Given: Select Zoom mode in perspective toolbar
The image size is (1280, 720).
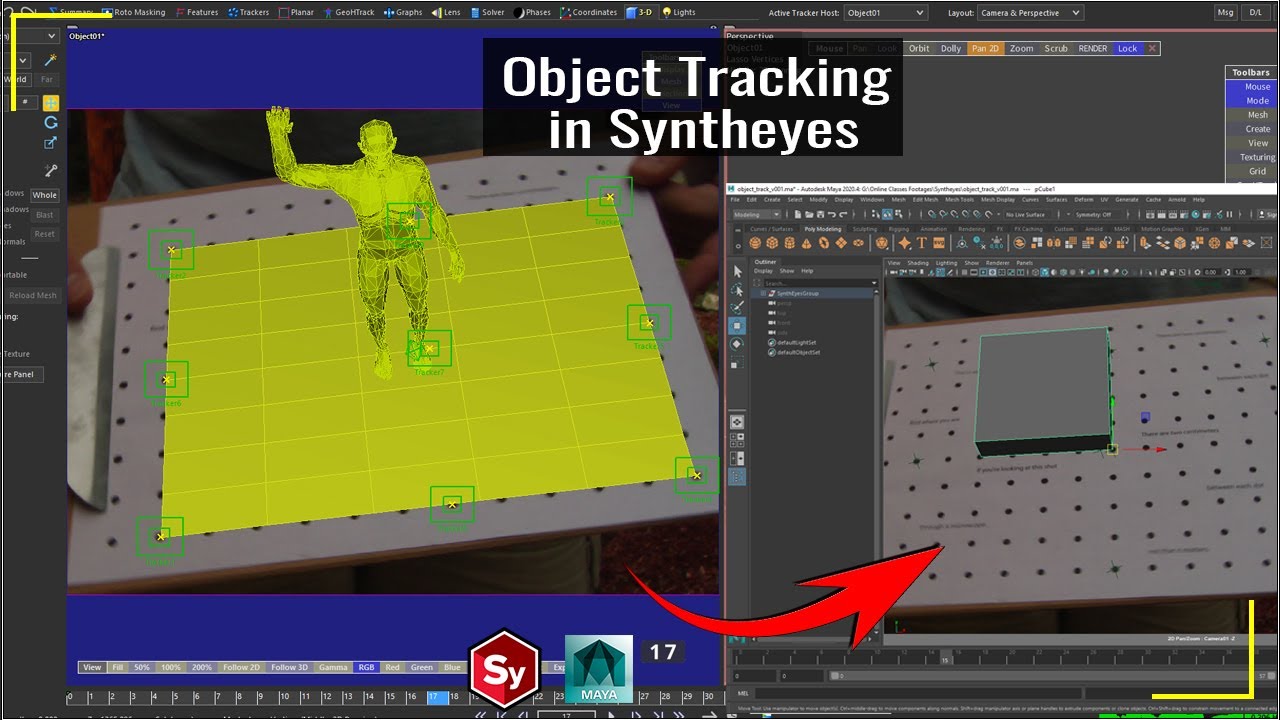Looking at the screenshot, I should (1021, 48).
